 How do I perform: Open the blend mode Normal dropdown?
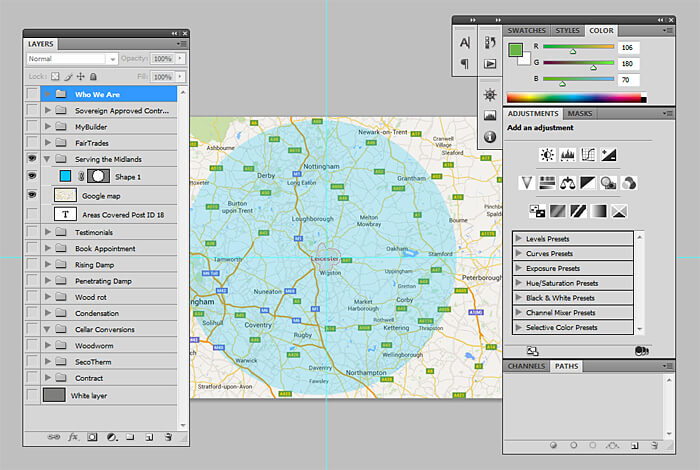[72, 59]
